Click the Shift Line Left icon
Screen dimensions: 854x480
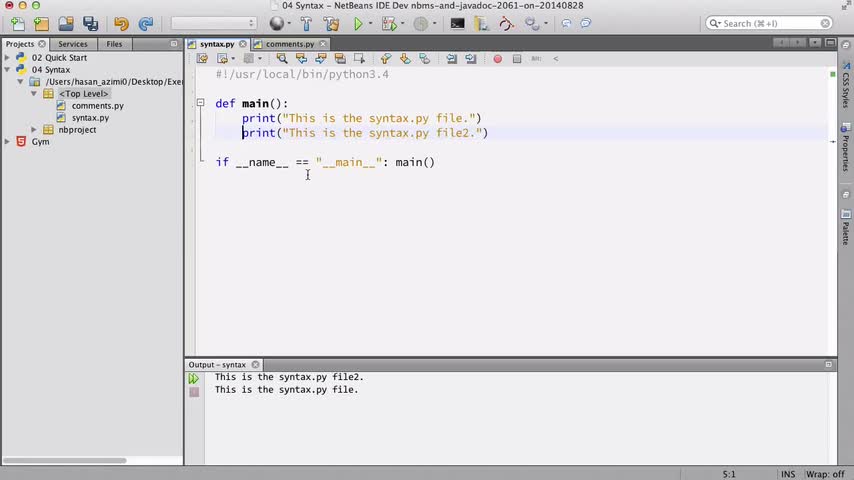point(452,58)
